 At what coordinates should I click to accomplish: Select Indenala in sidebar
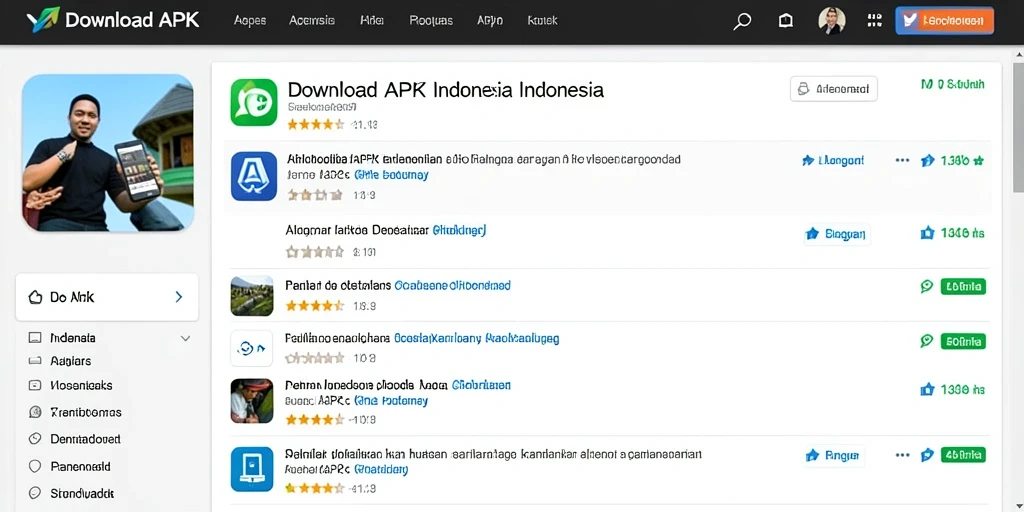[73, 338]
